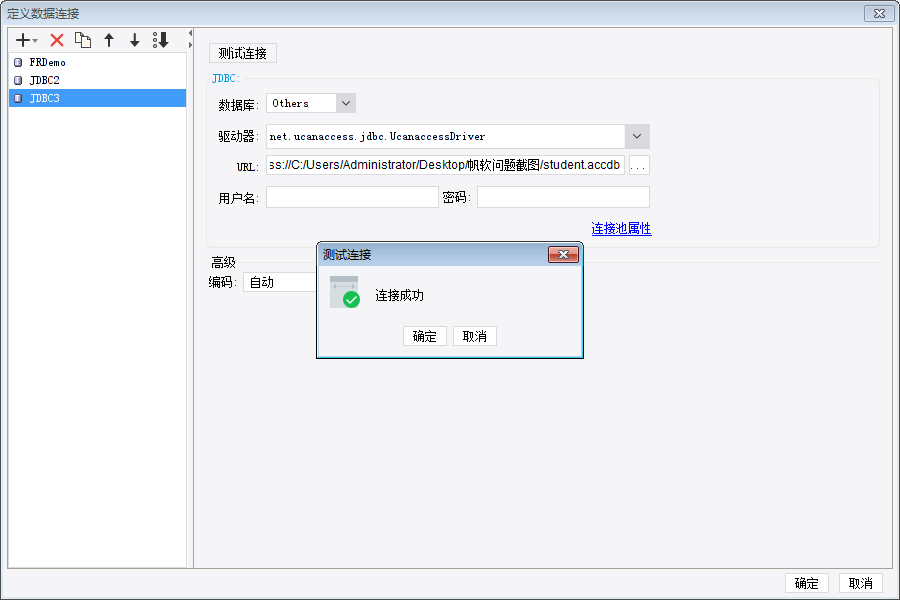Open the 连接池属性 link
Screen dimensions: 900x600
pyautogui.click(x=622, y=229)
